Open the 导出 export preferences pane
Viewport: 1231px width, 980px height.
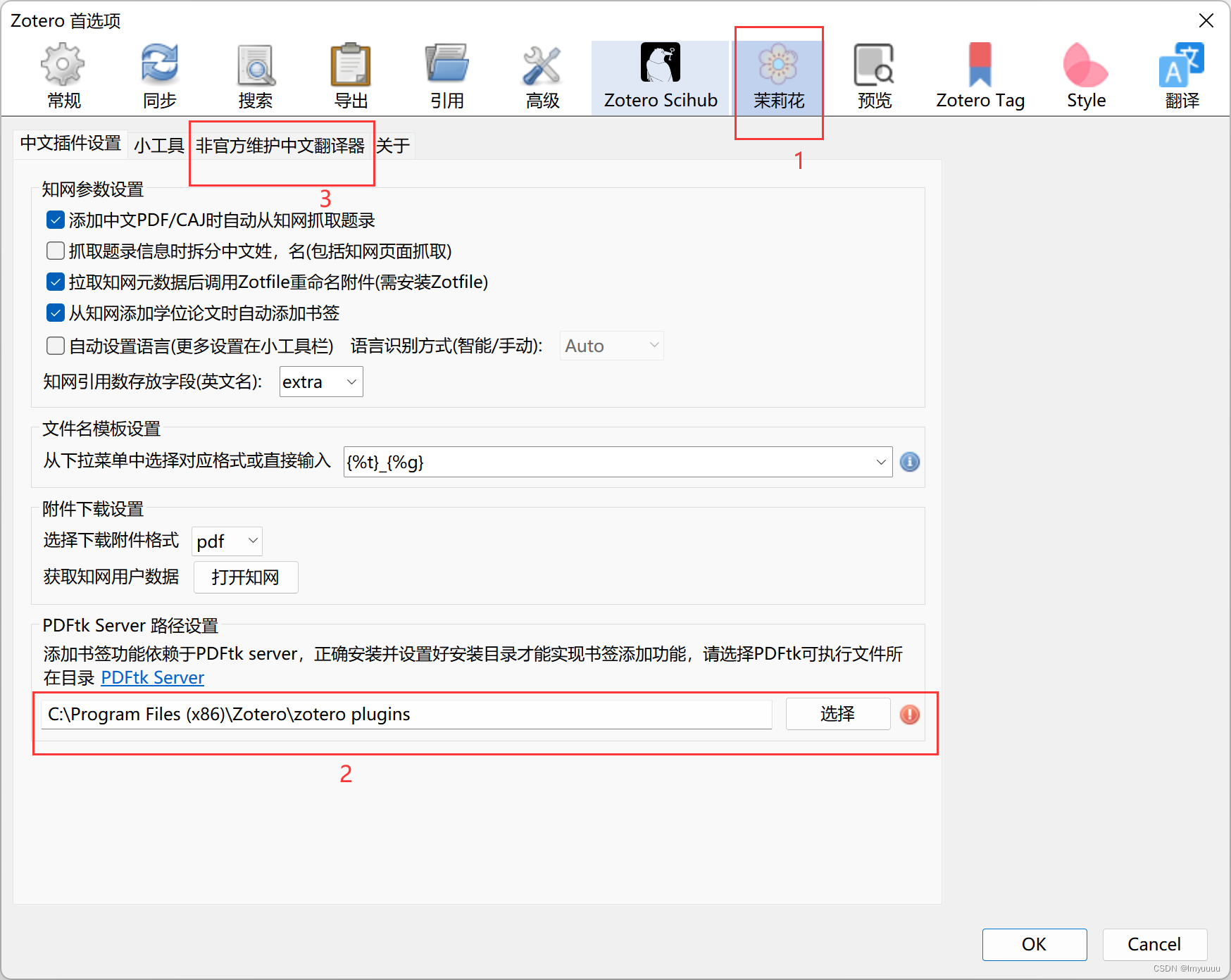(x=351, y=76)
